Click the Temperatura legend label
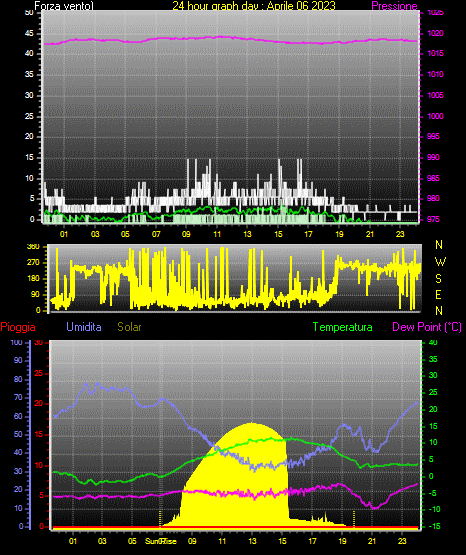This screenshot has height=555, width=466. (x=343, y=327)
